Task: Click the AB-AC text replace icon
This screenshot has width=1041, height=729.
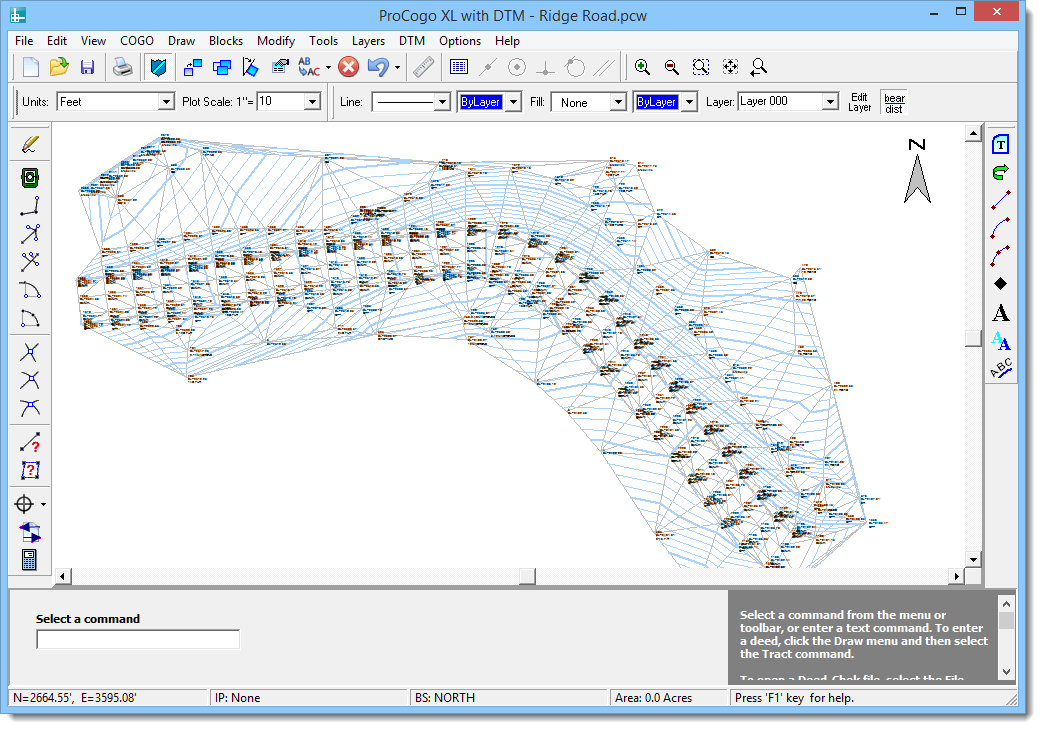Action: [309, 67]
